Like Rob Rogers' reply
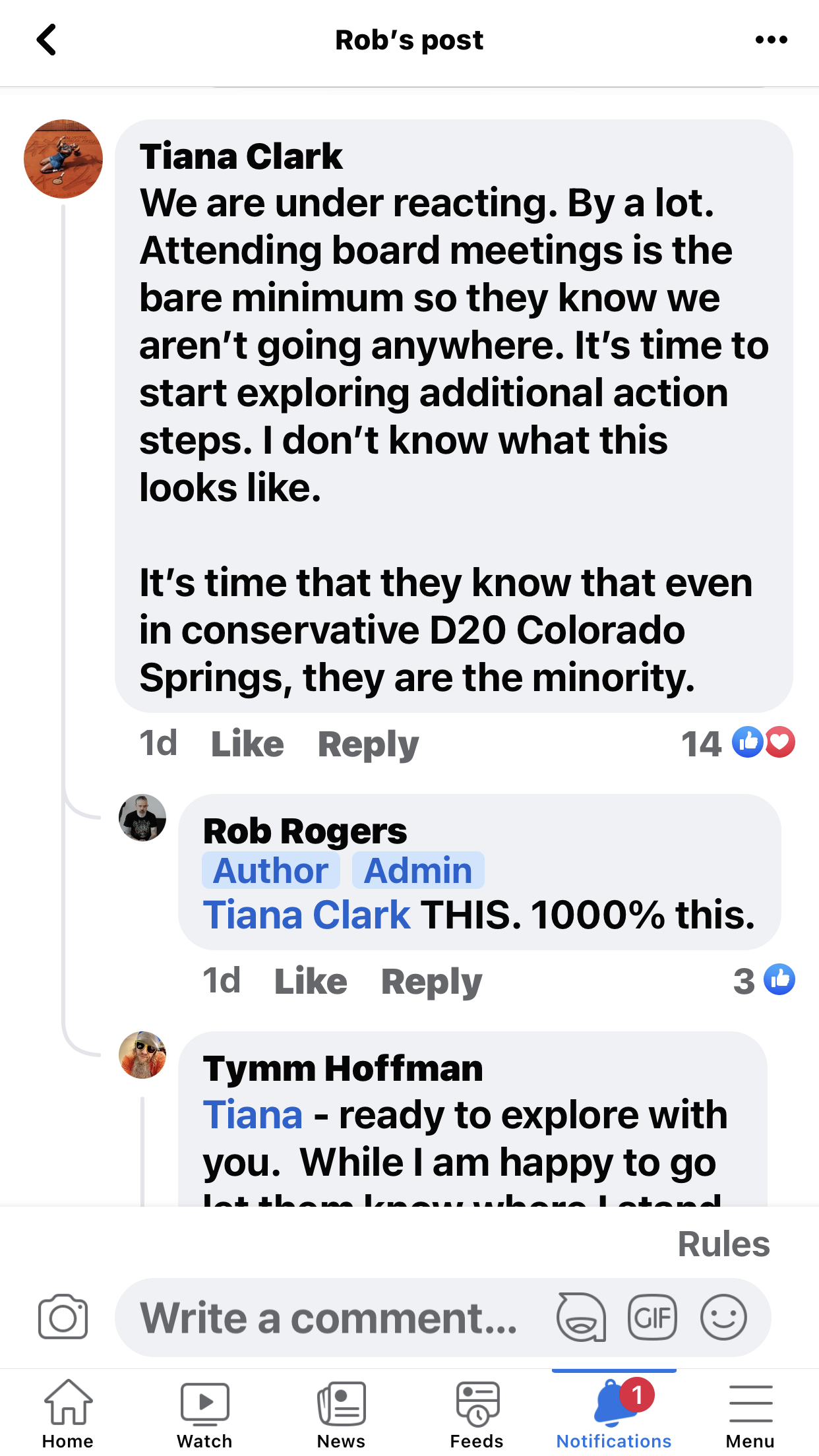Image resolution: width=819 pixels, height=1456 pixels. [311, 981]
